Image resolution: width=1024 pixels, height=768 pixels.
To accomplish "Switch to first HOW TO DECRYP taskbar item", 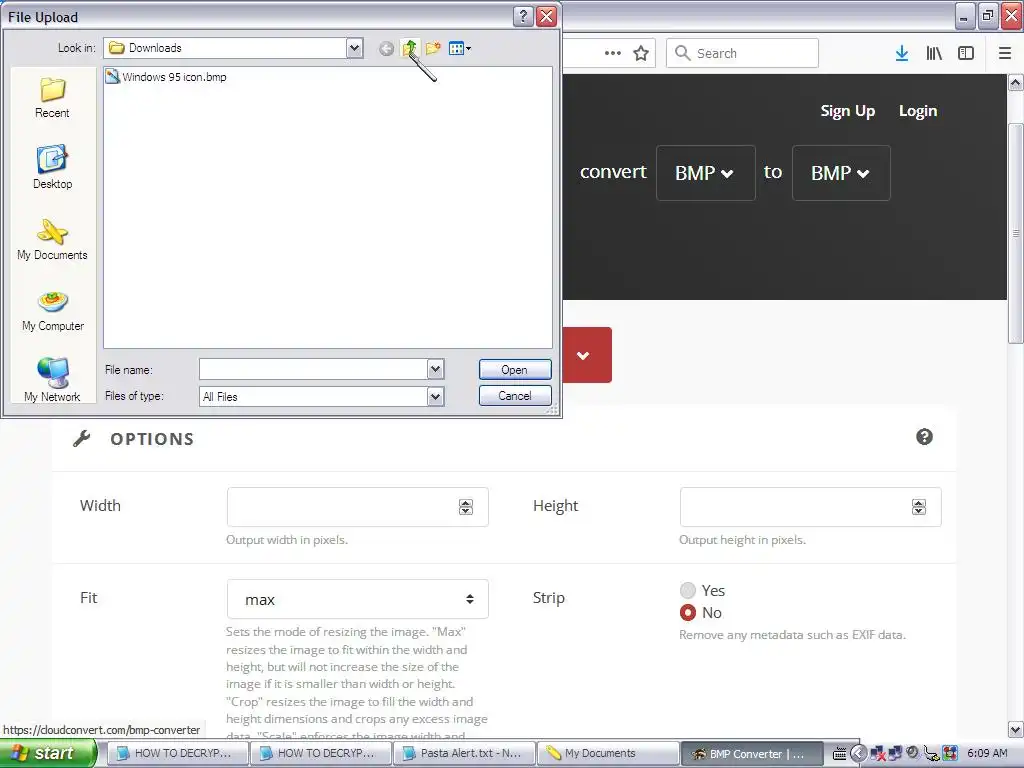I will 176,754.
